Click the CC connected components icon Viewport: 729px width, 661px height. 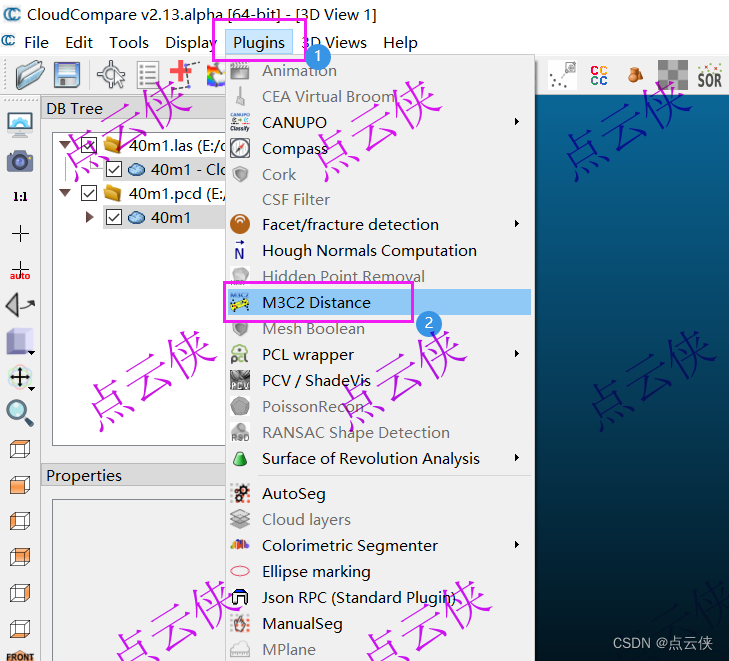coord(599,75)
